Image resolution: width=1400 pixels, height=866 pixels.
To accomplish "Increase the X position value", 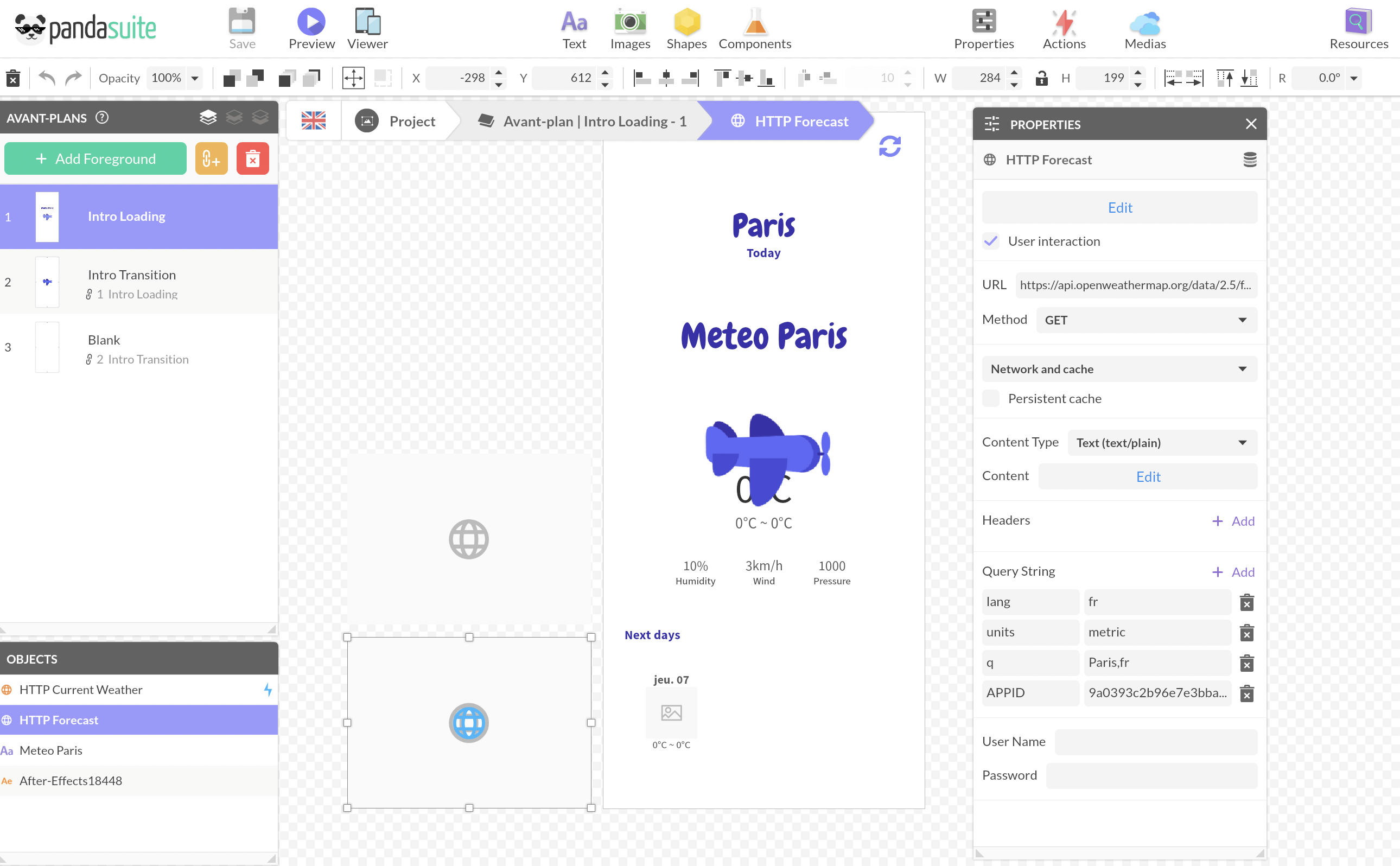I will coord(499,72).
